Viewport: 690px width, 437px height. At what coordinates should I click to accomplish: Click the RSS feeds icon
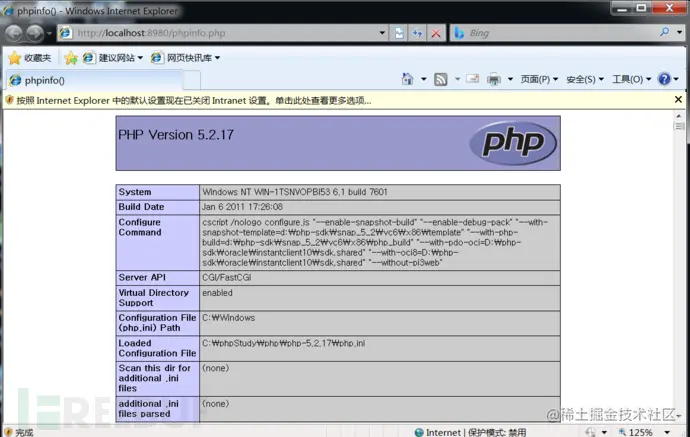coord(440,79)
